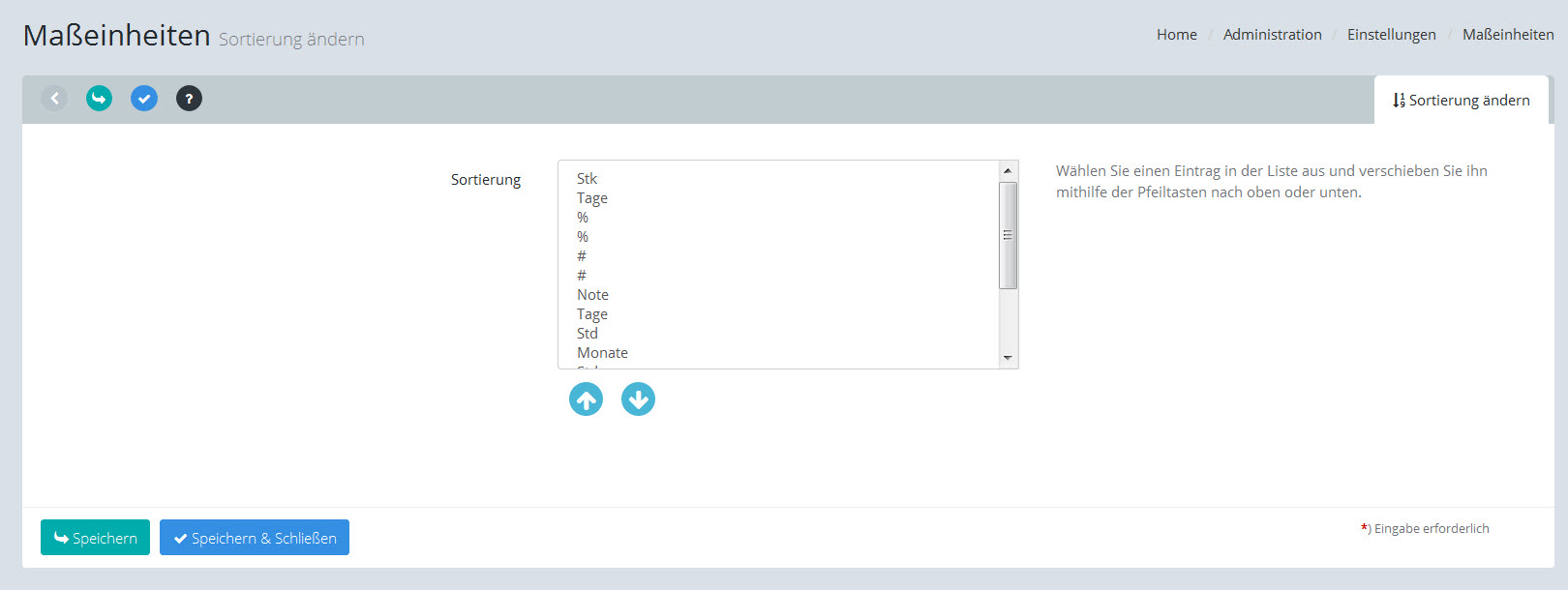Move selected entry up with arrow button

(586, 398)
